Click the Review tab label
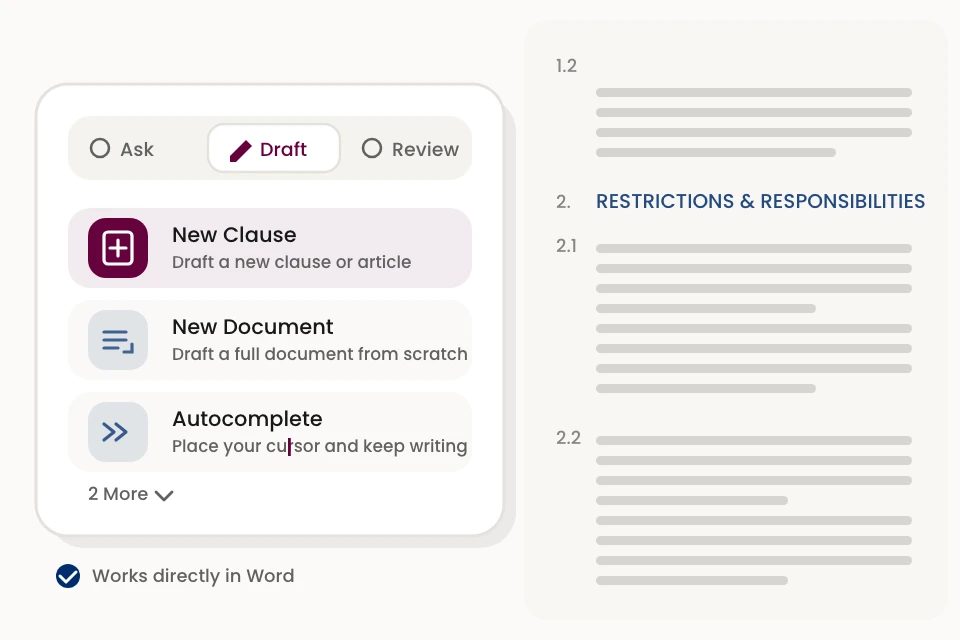The image size is (960, 640). (x=426, y=149)
